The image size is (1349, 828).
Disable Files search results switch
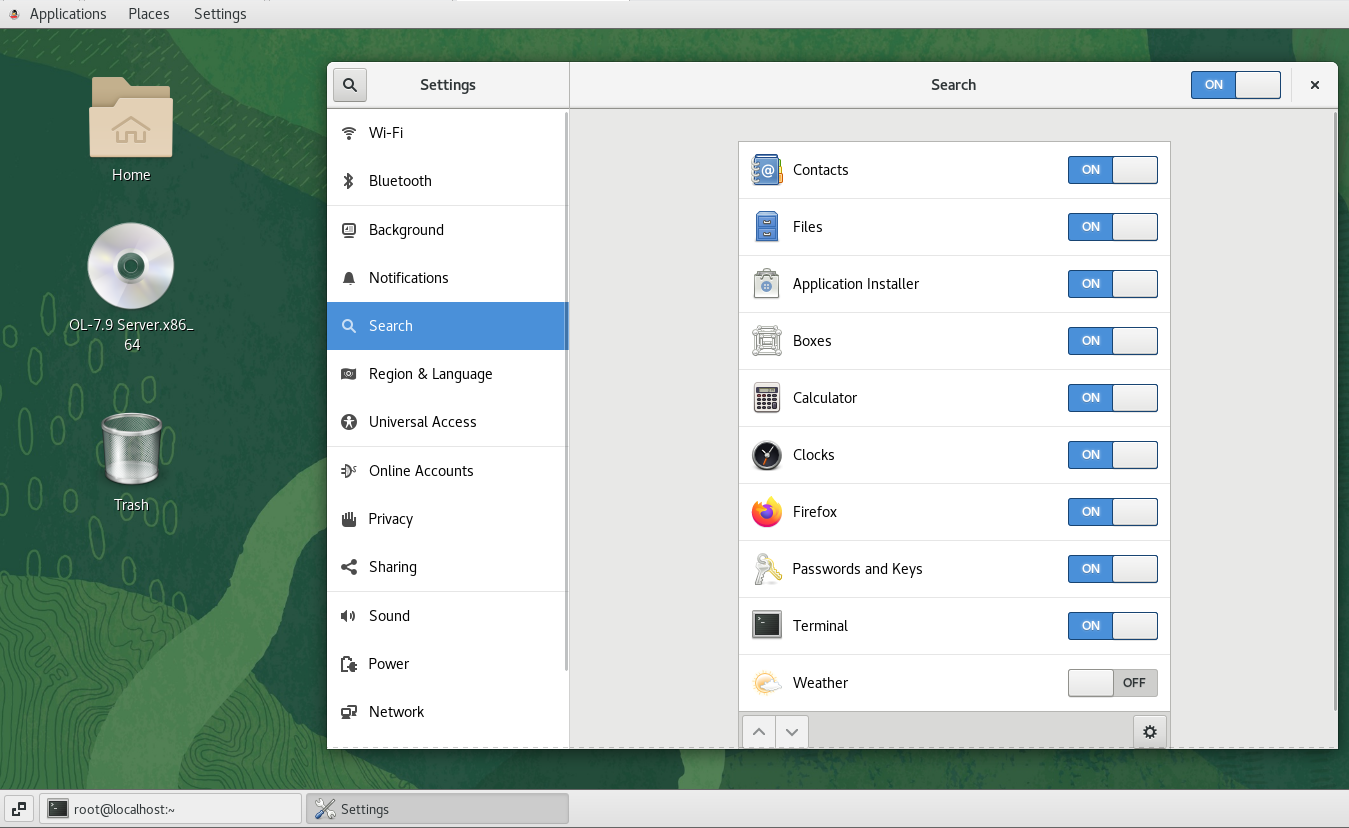1113,227
